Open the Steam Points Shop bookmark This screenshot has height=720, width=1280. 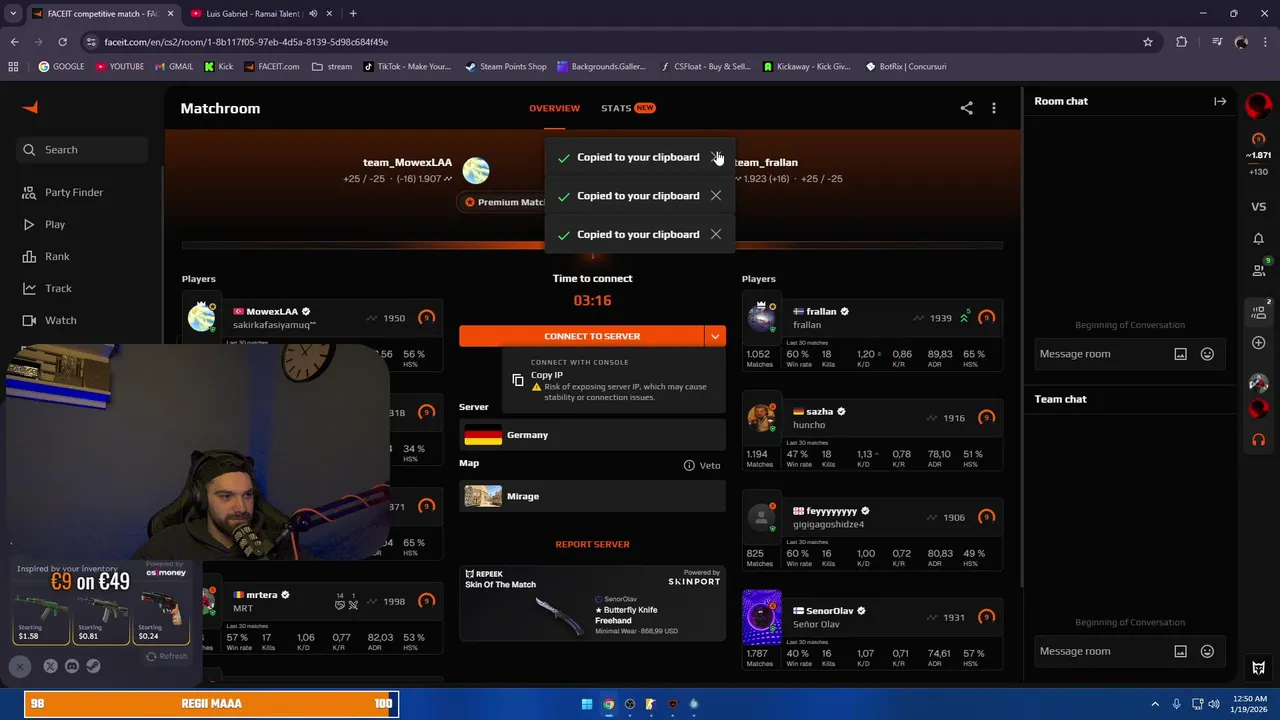506,67
